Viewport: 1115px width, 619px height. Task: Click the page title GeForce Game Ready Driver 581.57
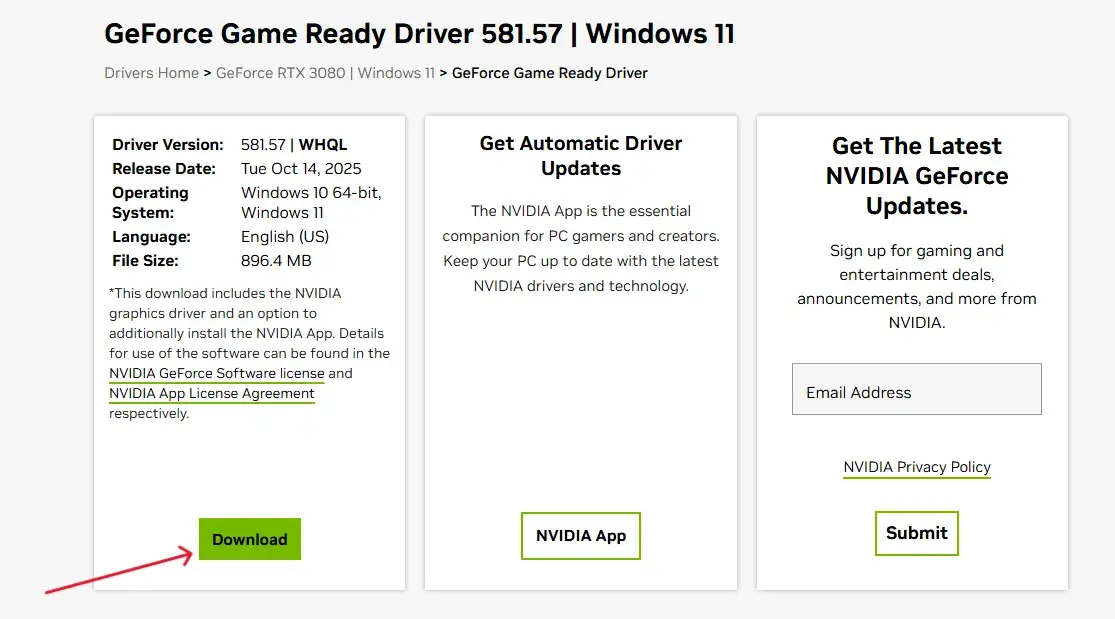(420, 33)
